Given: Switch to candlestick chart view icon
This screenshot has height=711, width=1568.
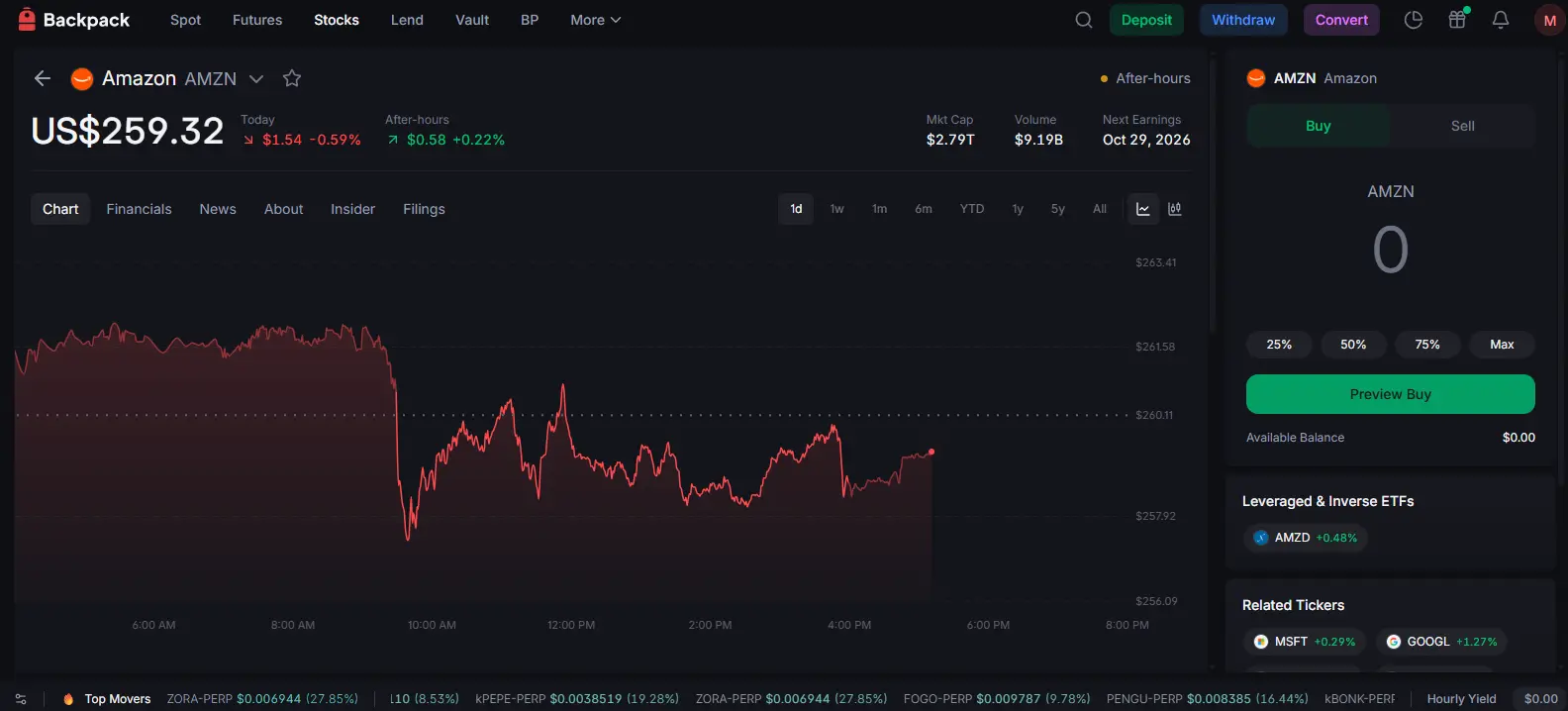Looking at the screenshot, I should pos(1175,209).
